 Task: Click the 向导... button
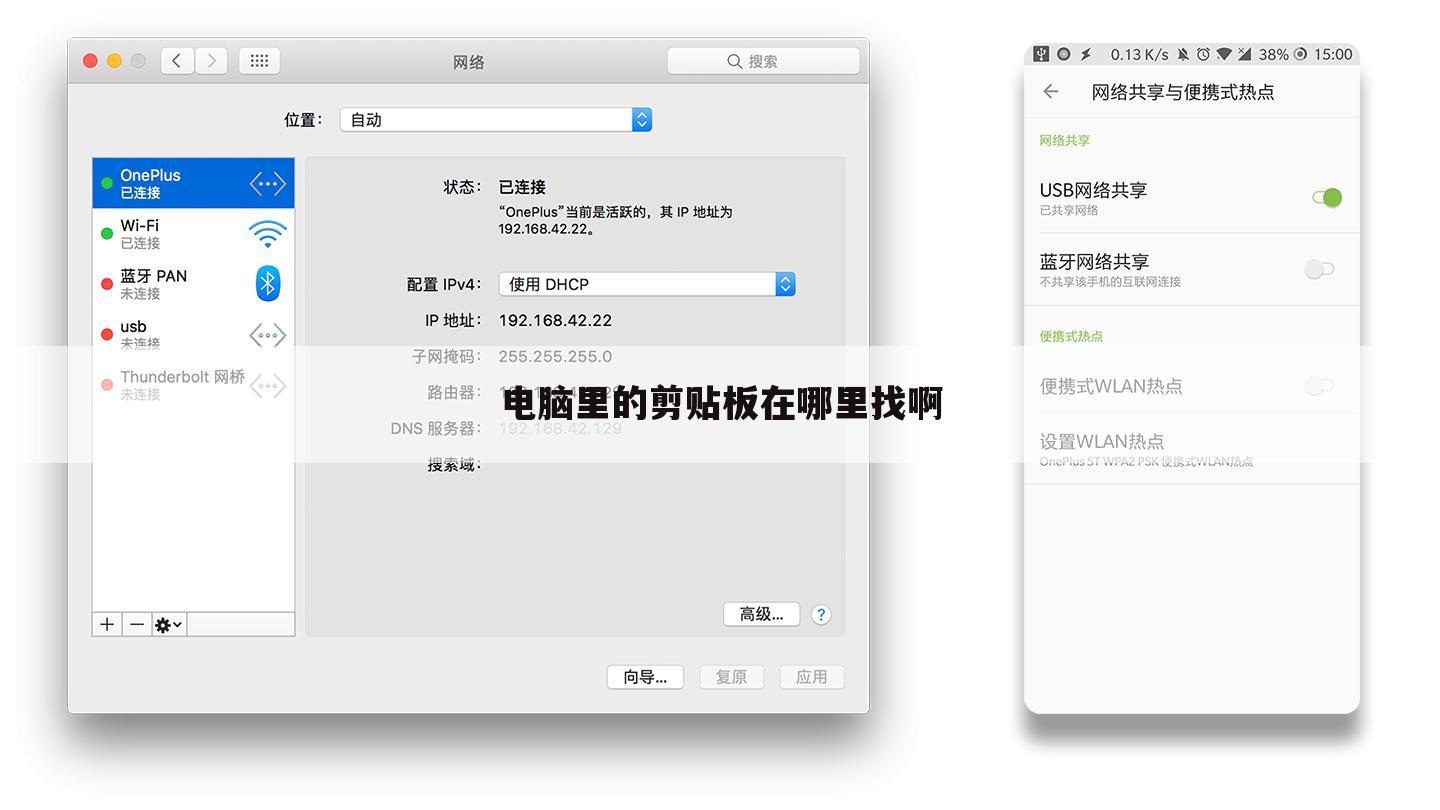[x=645, y=677]
